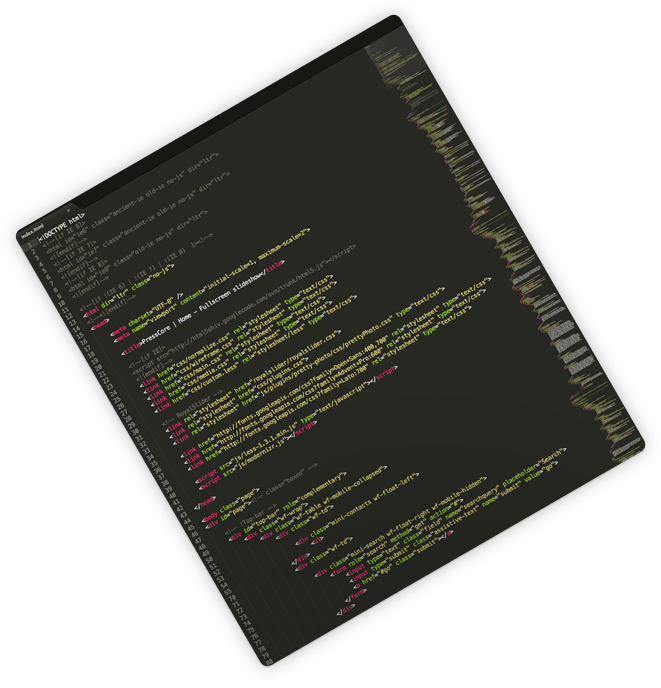Click the opening title tag
Viewport: 661px width, 688px height.
tap(130, 347)
